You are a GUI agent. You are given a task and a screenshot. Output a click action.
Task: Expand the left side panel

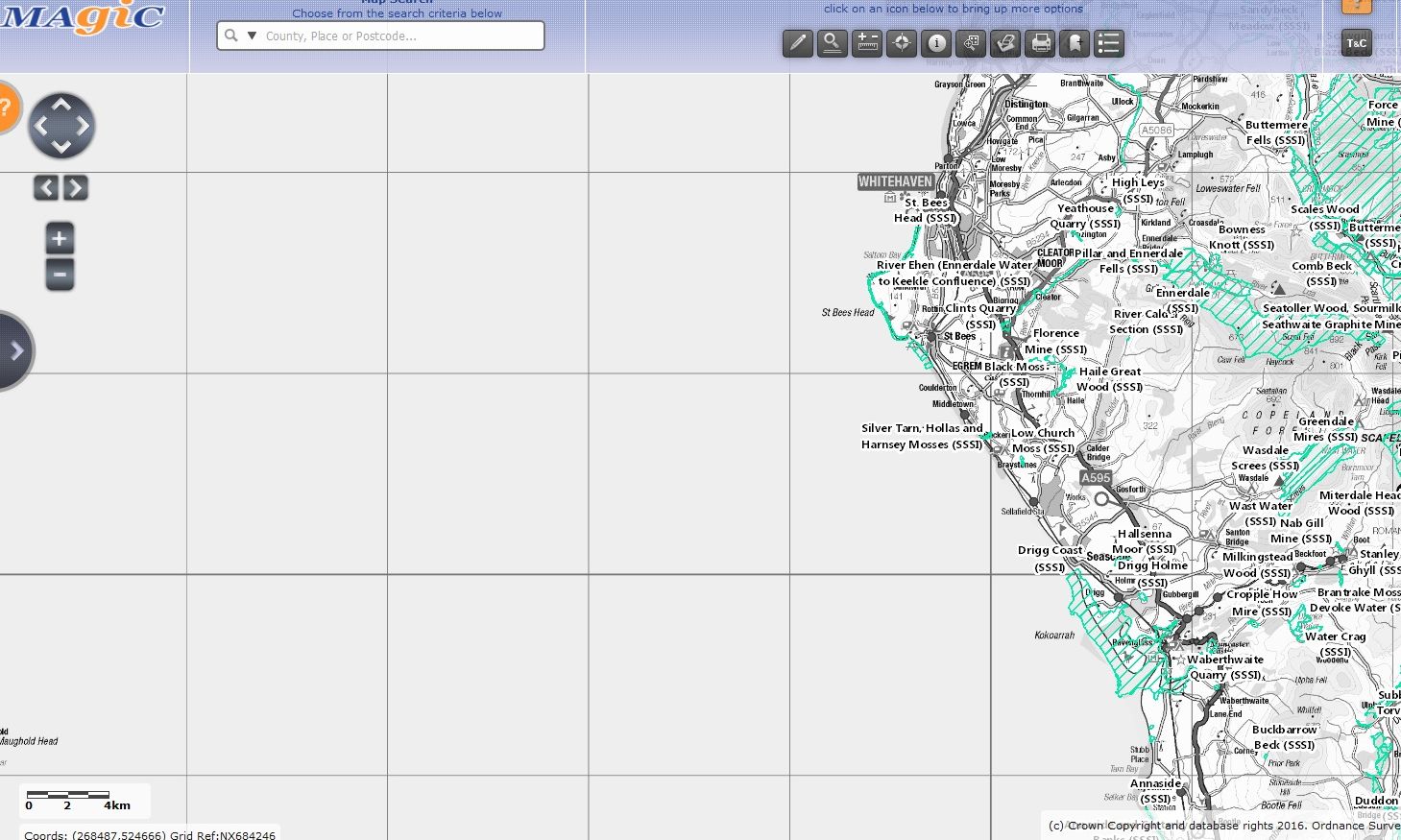15,351
